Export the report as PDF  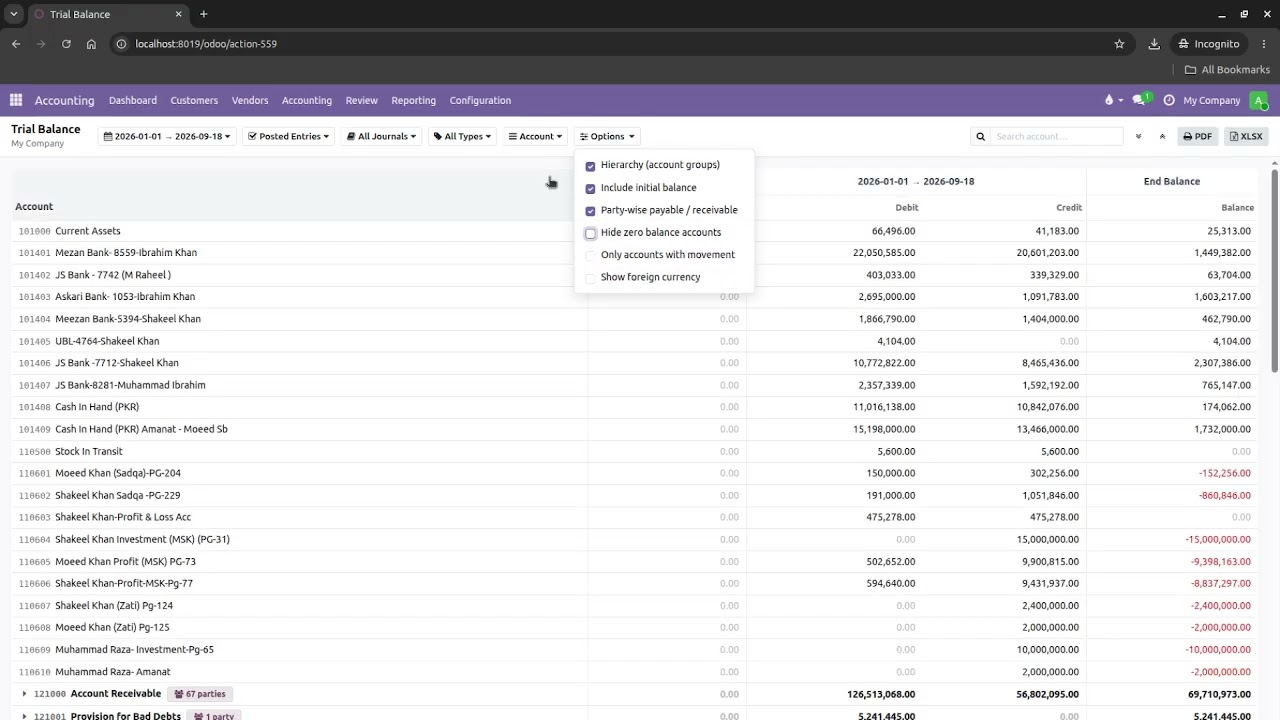(x=1197, y=136)
